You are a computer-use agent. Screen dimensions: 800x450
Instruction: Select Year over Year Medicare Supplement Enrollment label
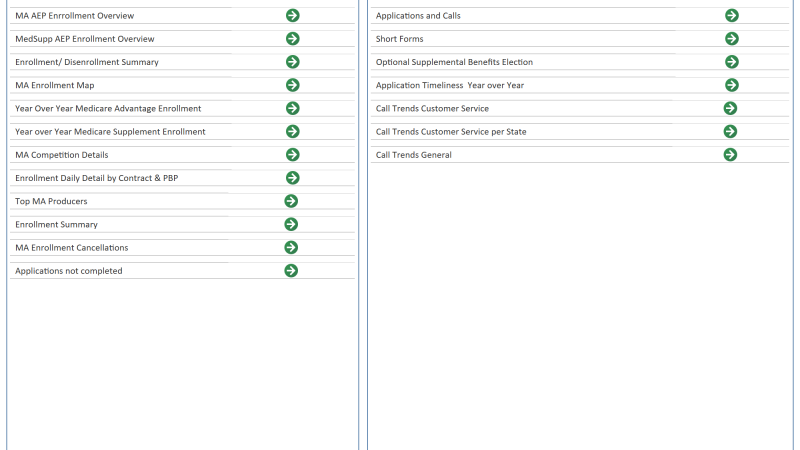(110, 131)
